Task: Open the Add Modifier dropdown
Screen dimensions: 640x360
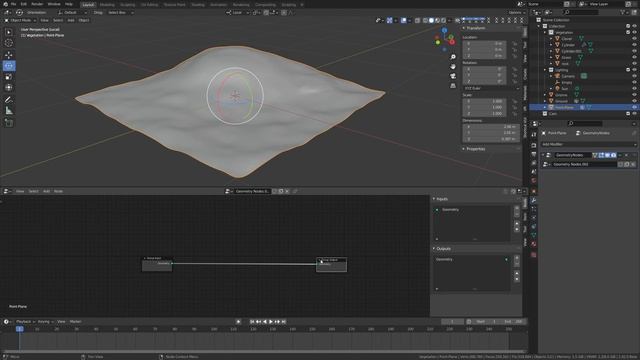Action: coord(588,144)
